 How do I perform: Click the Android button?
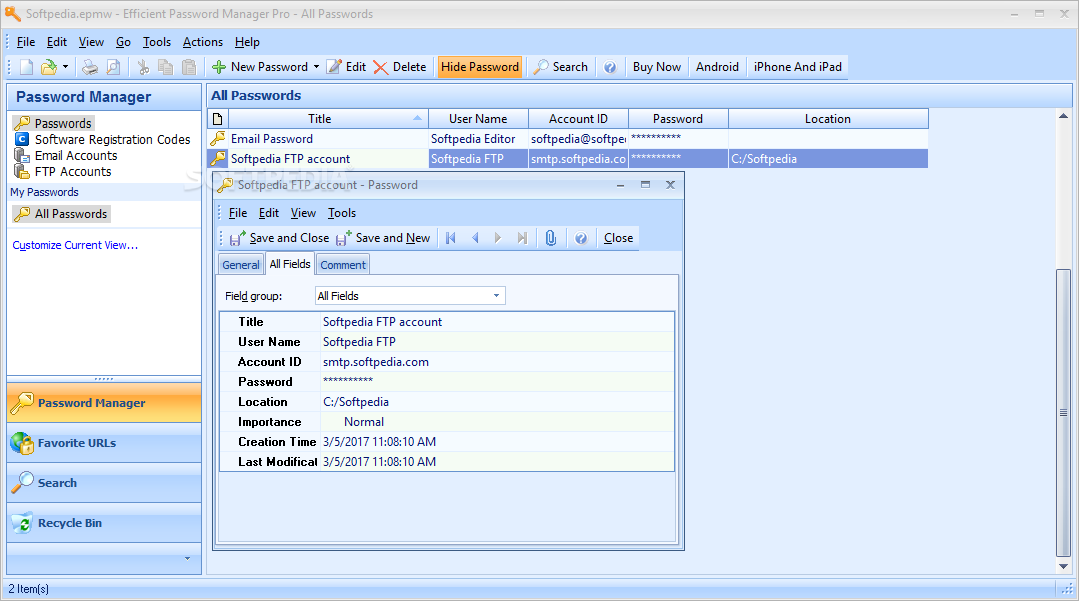pyautogui.click(x=717, y=67)
